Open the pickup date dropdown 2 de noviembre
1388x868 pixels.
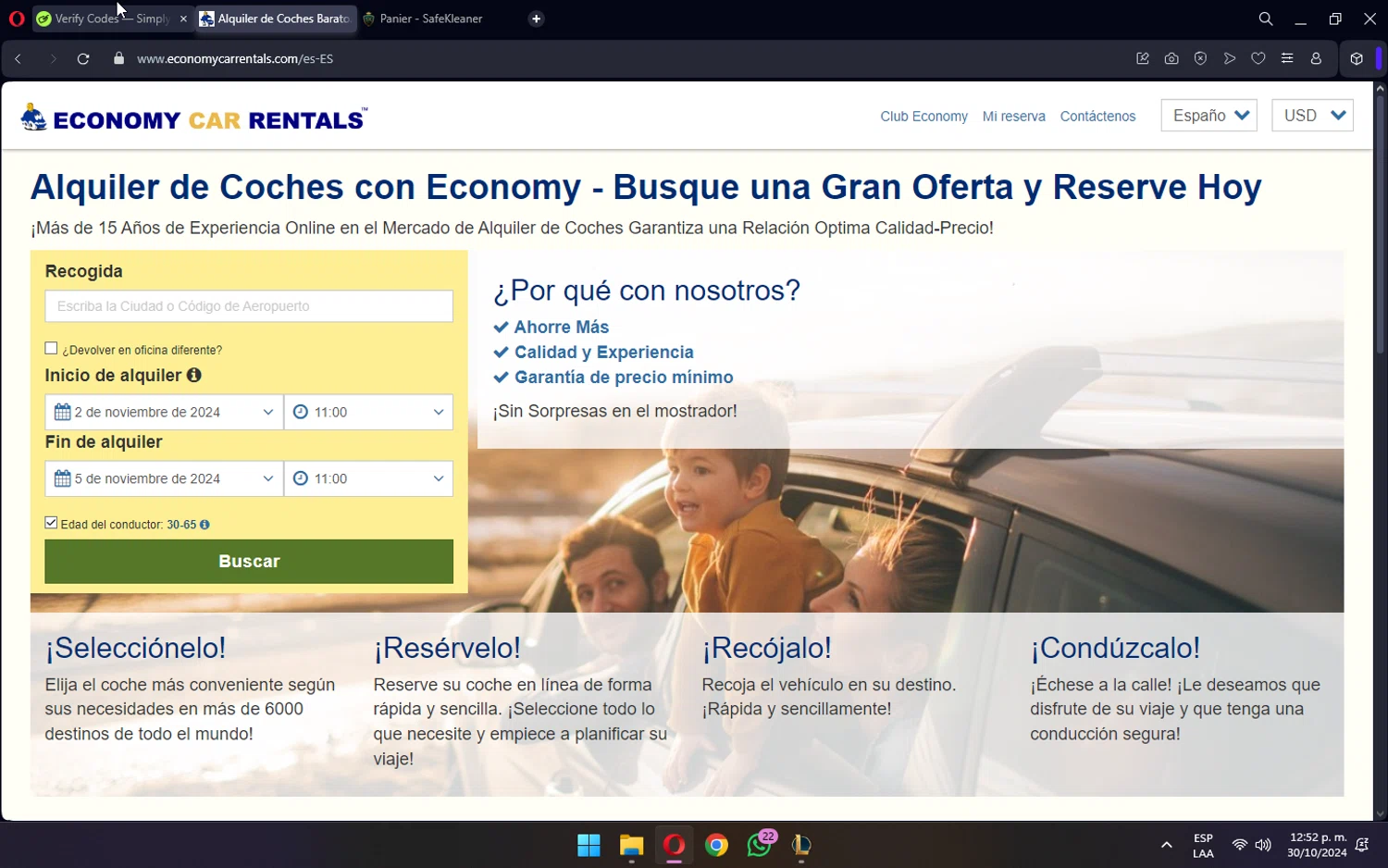coord(164,412)
